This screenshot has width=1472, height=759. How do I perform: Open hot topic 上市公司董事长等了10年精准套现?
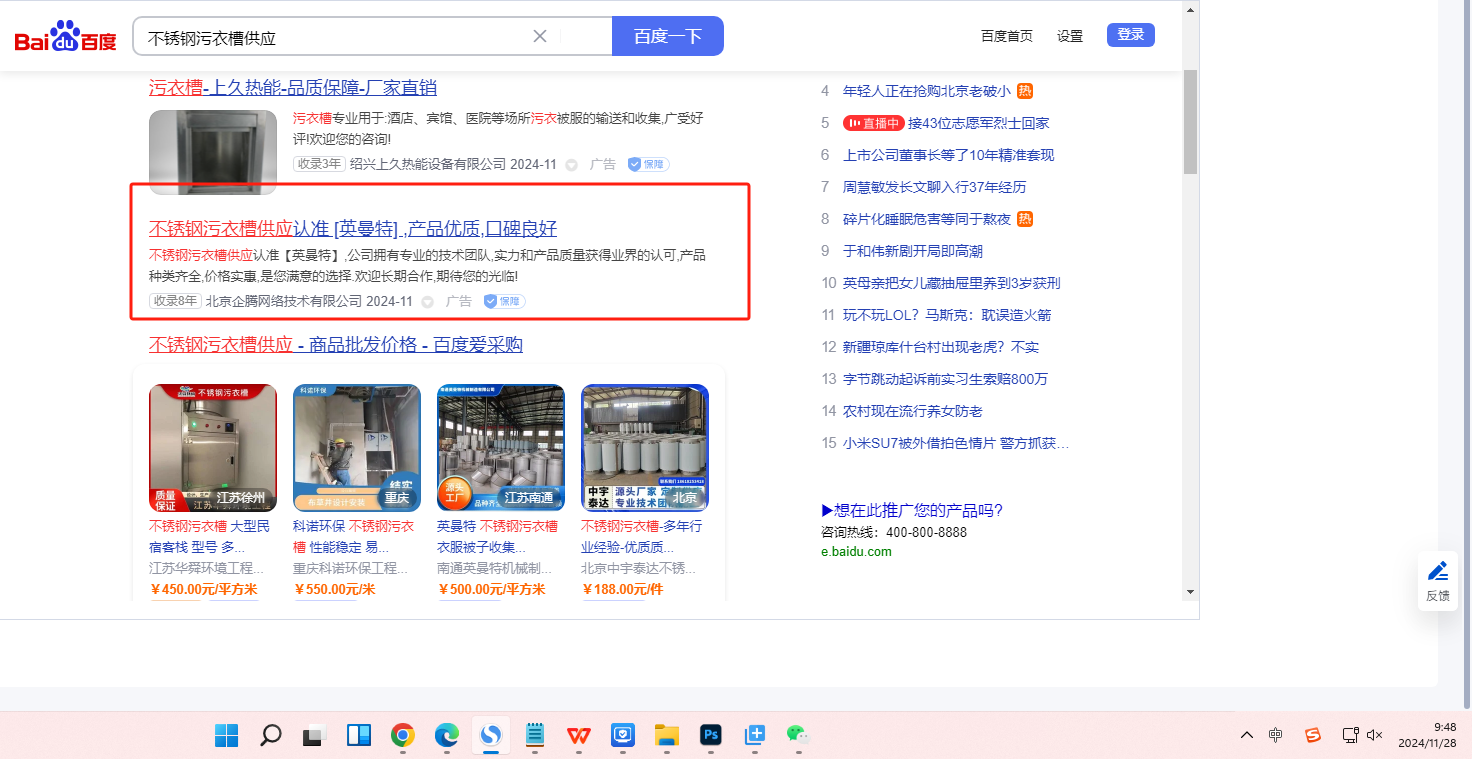pyautogui.click(x=949, y=155)
